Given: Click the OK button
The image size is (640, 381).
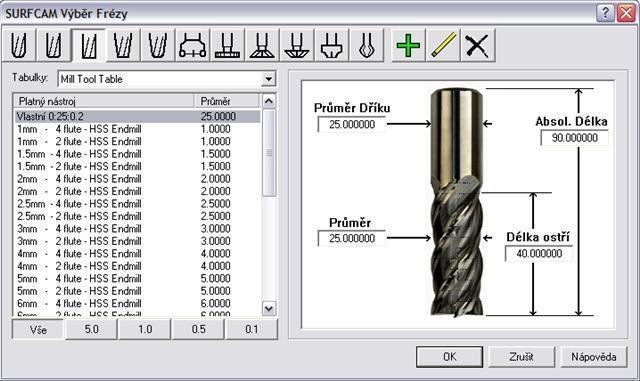Looking at the screenshot, I should [x=449, y=357].
